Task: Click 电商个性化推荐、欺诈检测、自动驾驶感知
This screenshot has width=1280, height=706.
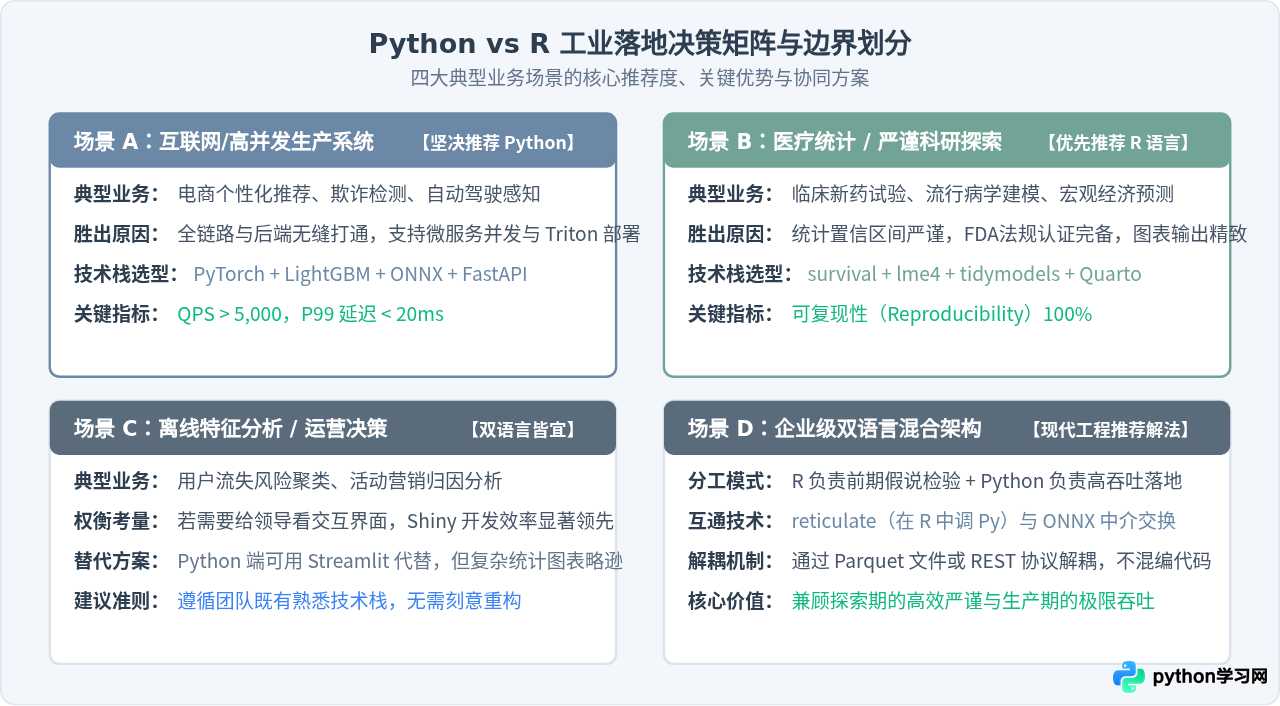Action: pos(359,194)
